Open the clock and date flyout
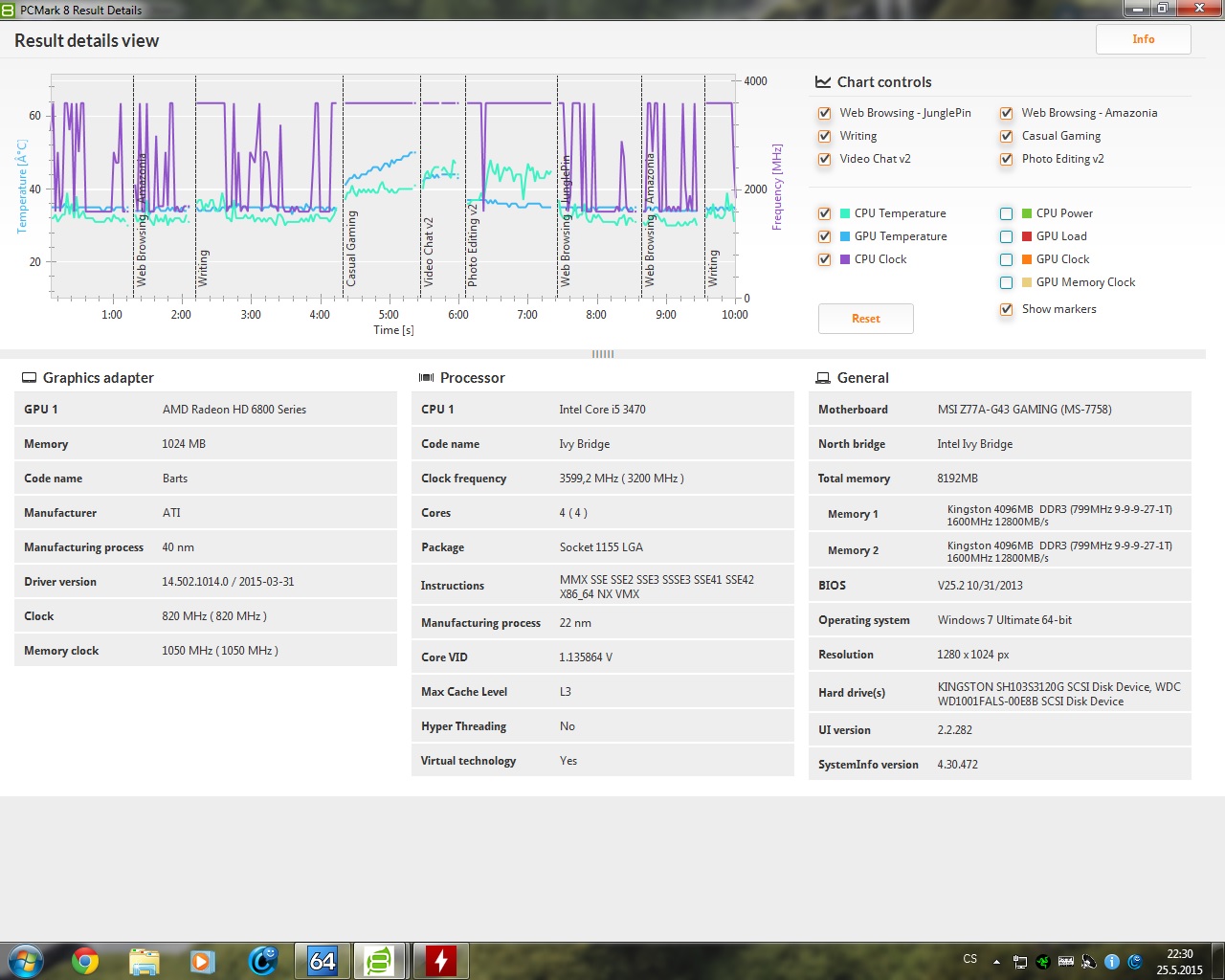This screenshot has width=1225, height=980. (1179, 961)
